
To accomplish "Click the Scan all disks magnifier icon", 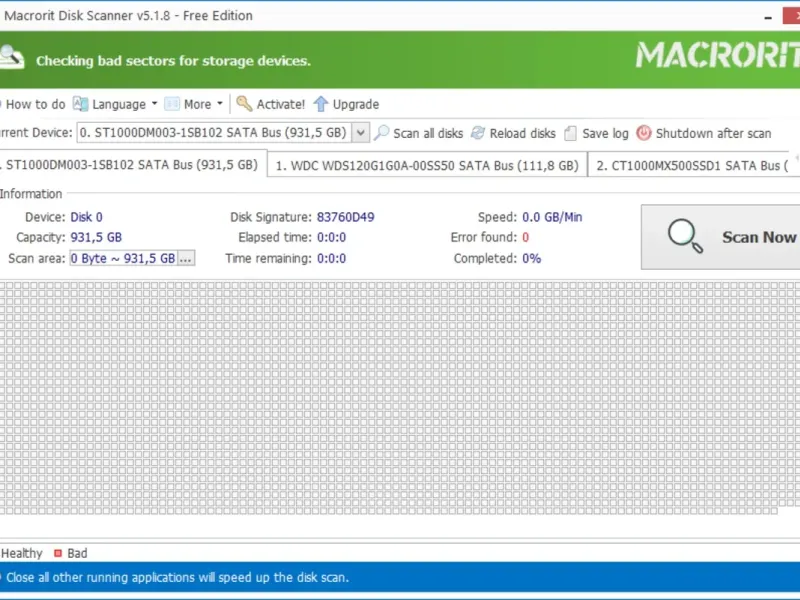I will (x=382, y=133).
